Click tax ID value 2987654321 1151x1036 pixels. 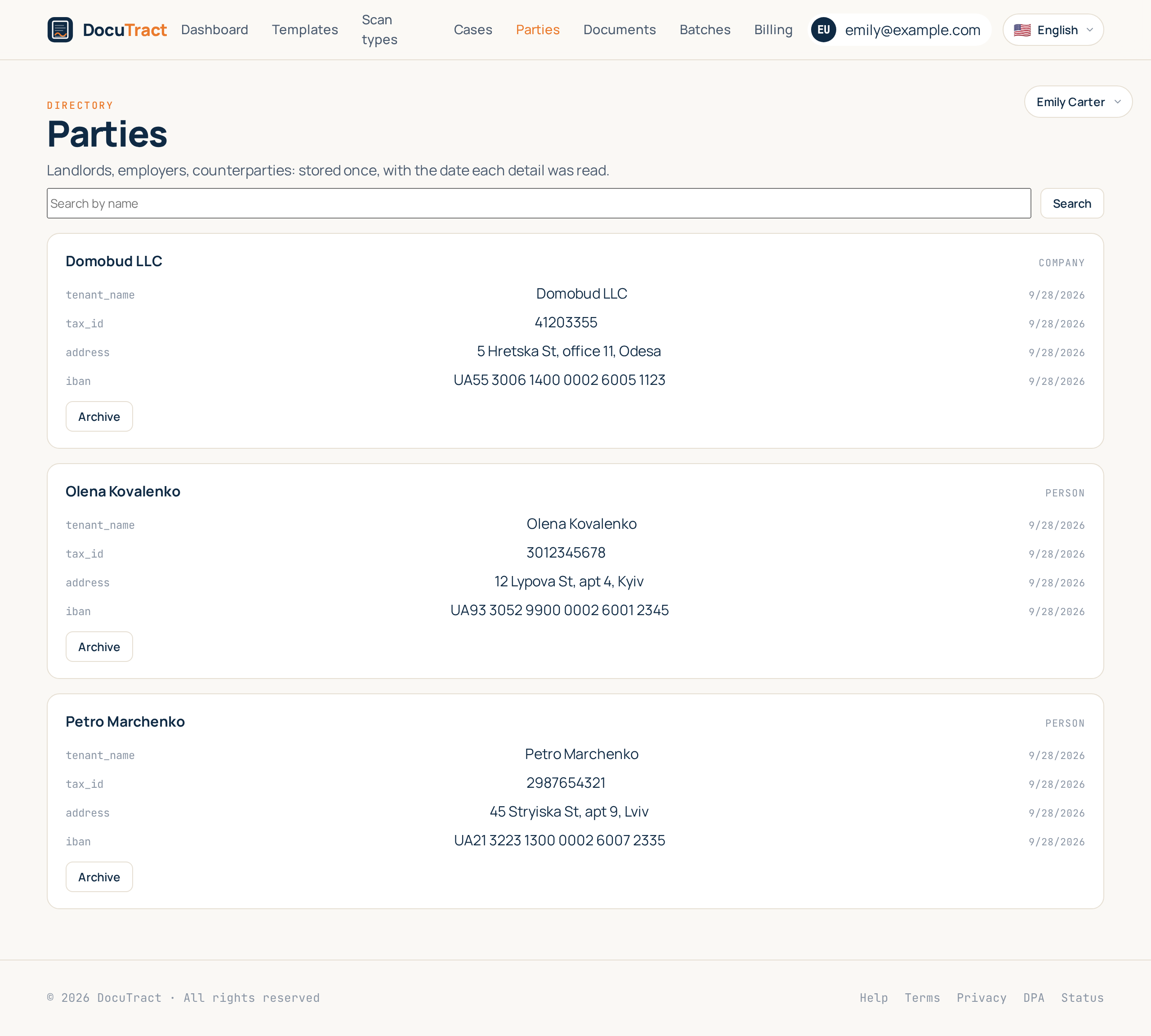click(566, 783)
